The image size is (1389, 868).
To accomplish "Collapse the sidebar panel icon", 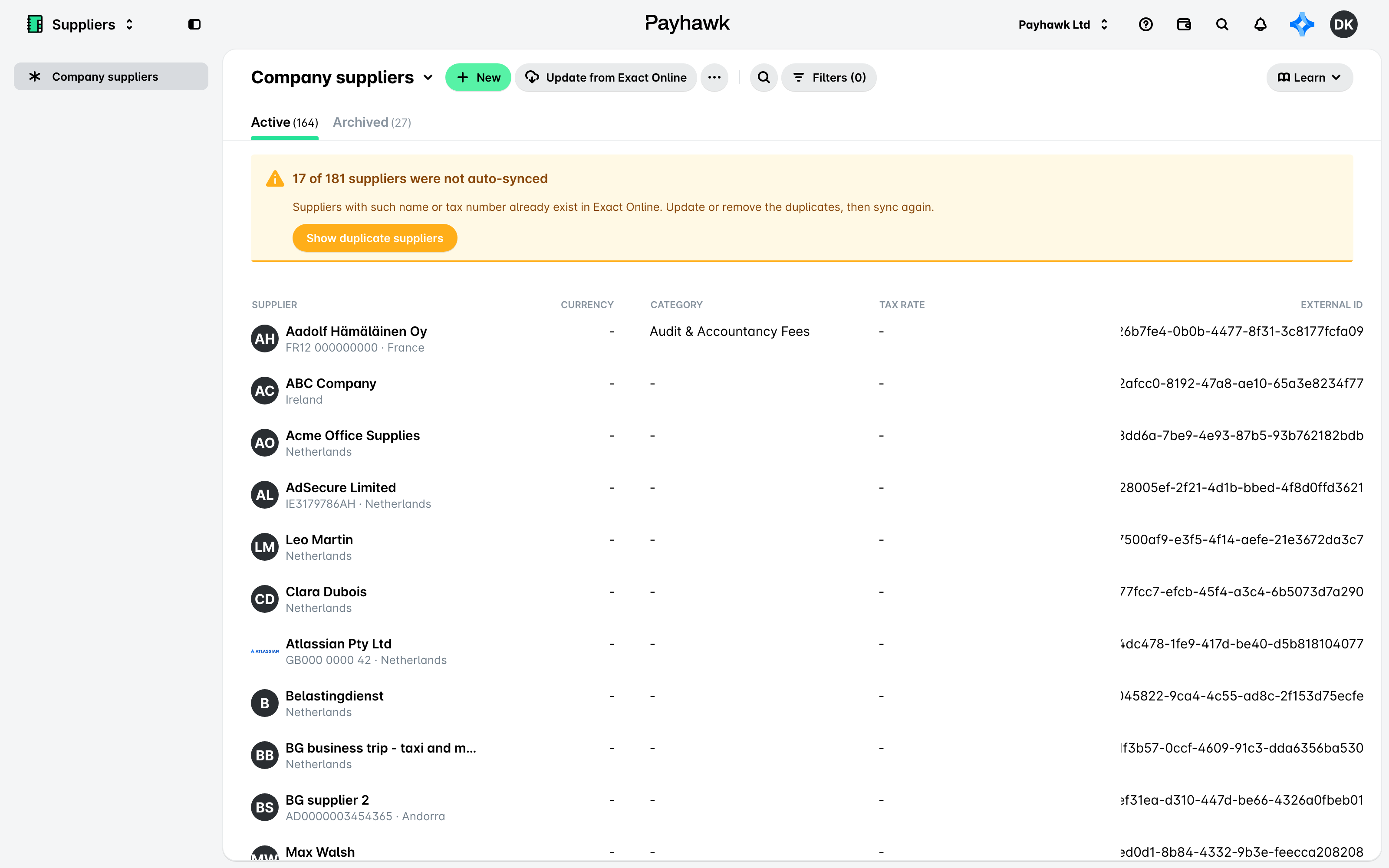I will [194, 24].
